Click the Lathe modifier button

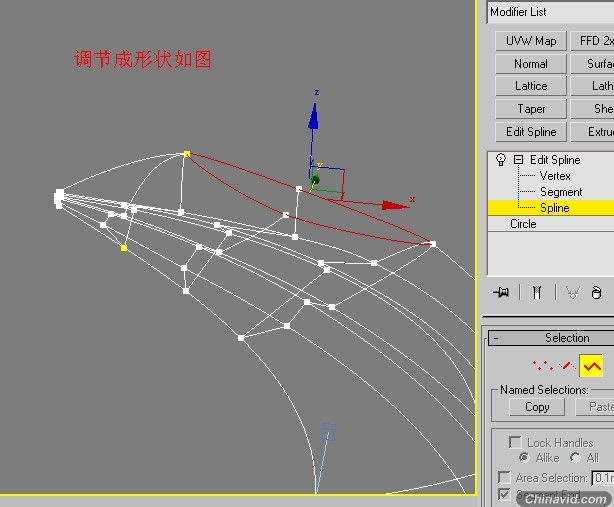coord(592,86)
